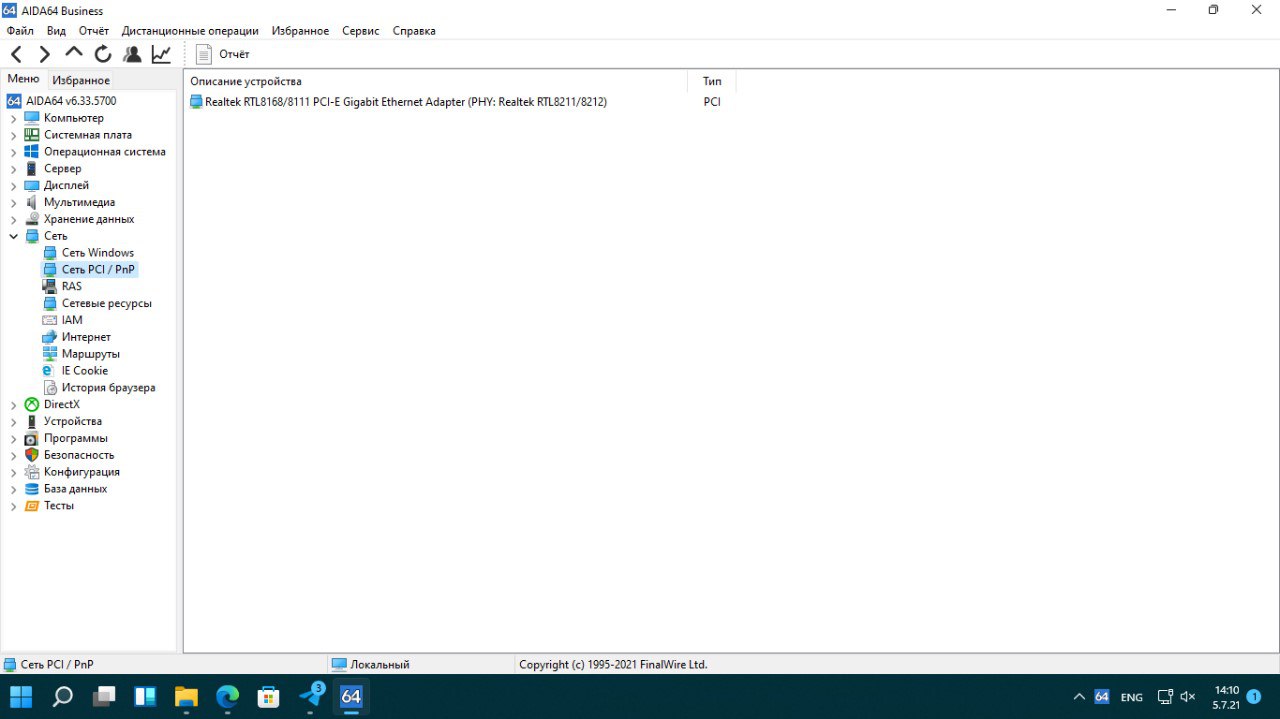Refresh the page with the circular arrow icon

click(103, 54)
